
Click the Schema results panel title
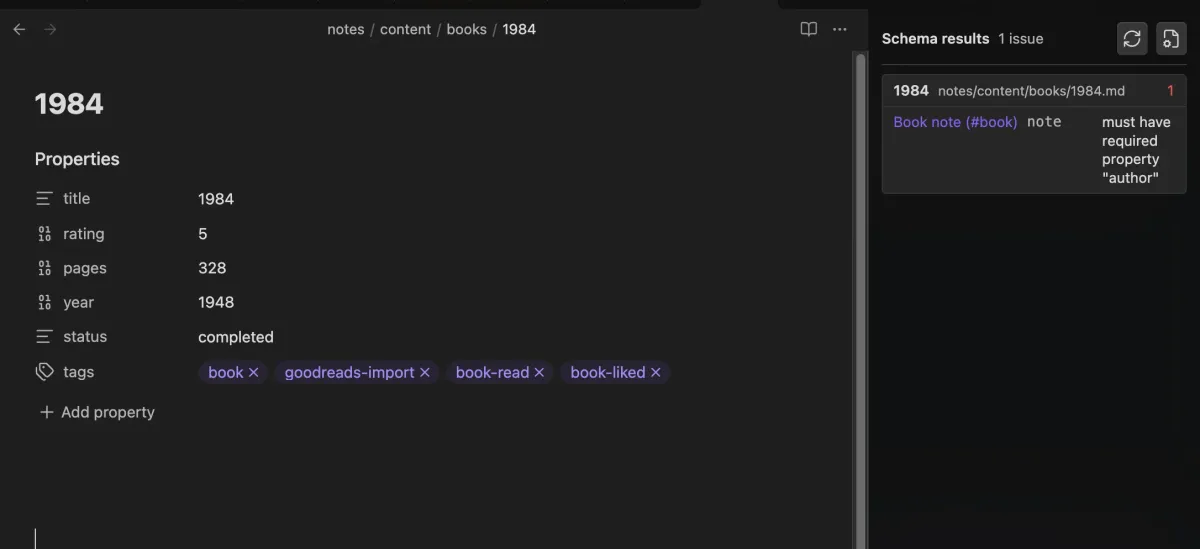coord(935,39)
